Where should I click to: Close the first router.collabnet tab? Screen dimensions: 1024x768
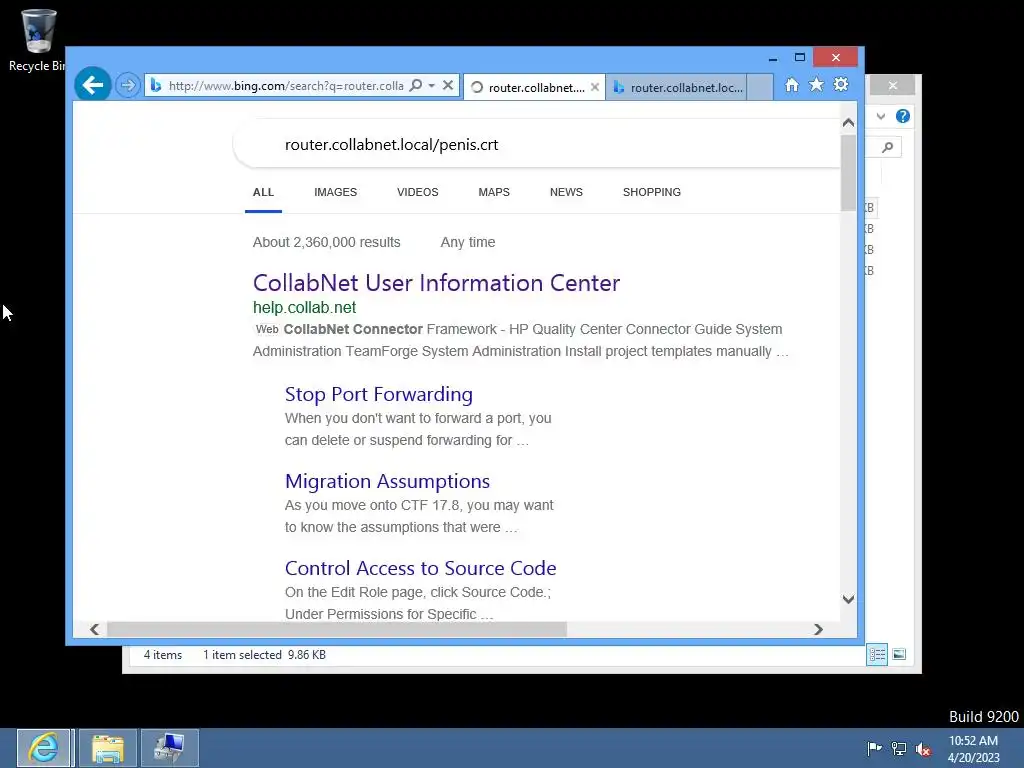[x=595, y=88]
